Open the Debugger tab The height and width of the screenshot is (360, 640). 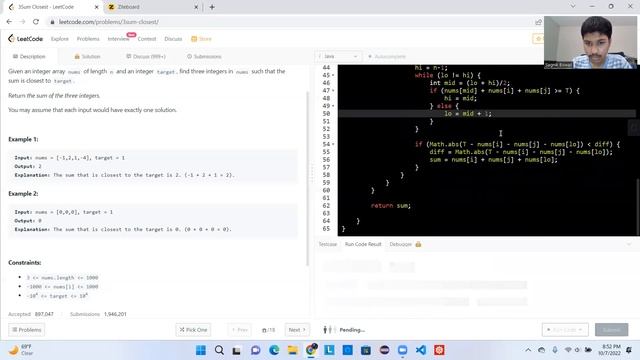click(x=400, y=244)
